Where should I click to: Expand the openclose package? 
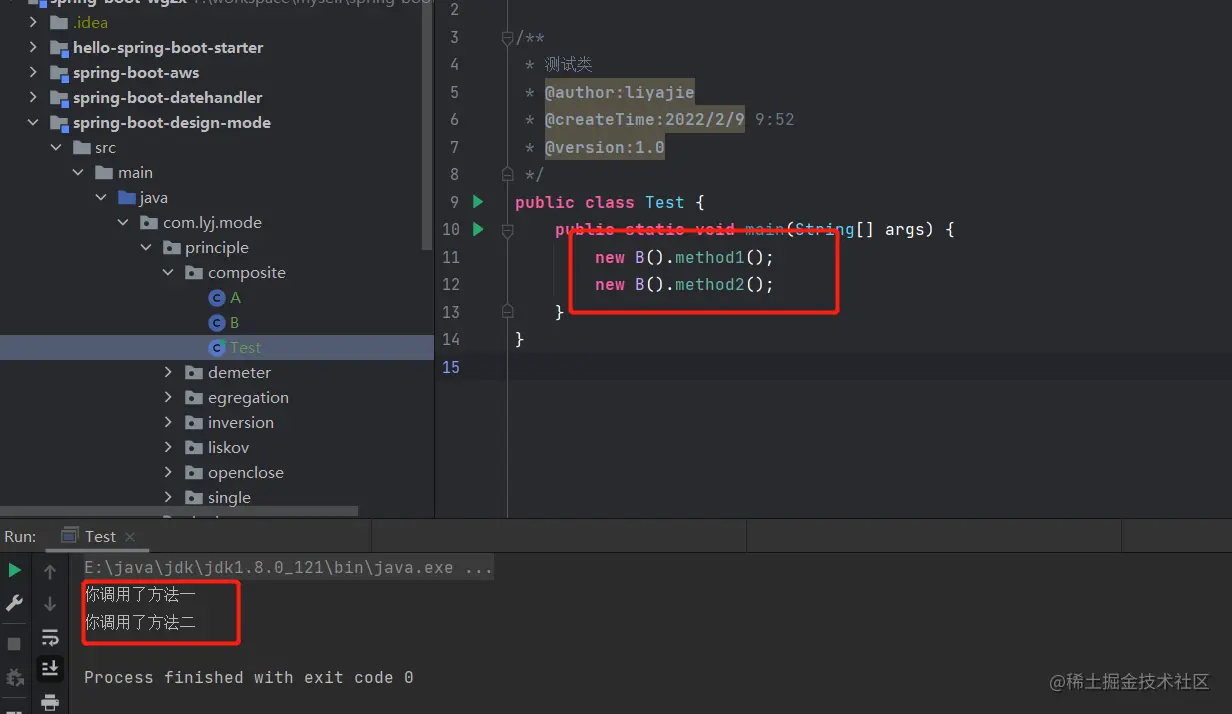(169, 473)
